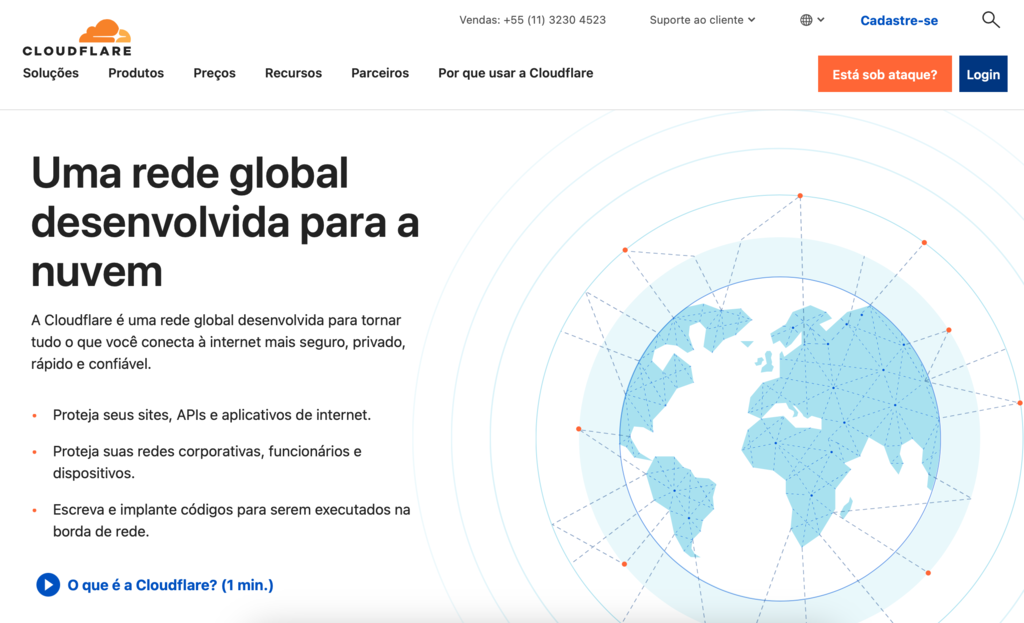Viewport: 1024px width, 623px height.
Task: Open the Produtos menu
Action: (135, 73)
